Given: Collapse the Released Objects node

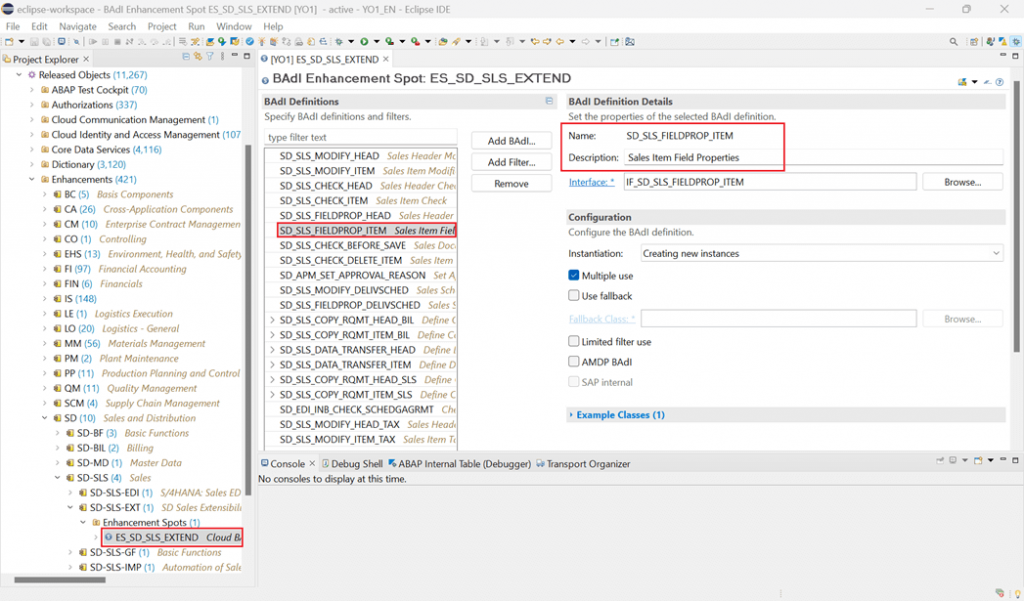Looking at the screenshot, I should point(19,75).
